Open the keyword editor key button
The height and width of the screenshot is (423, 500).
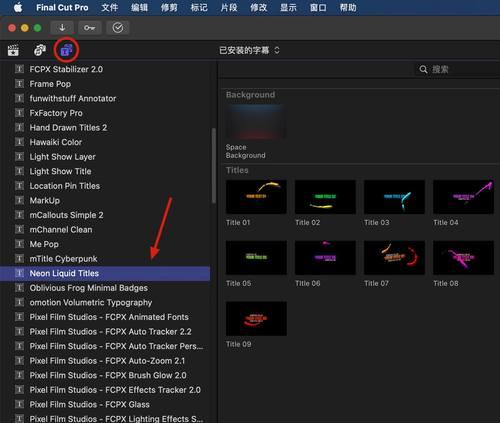[90, 28]
